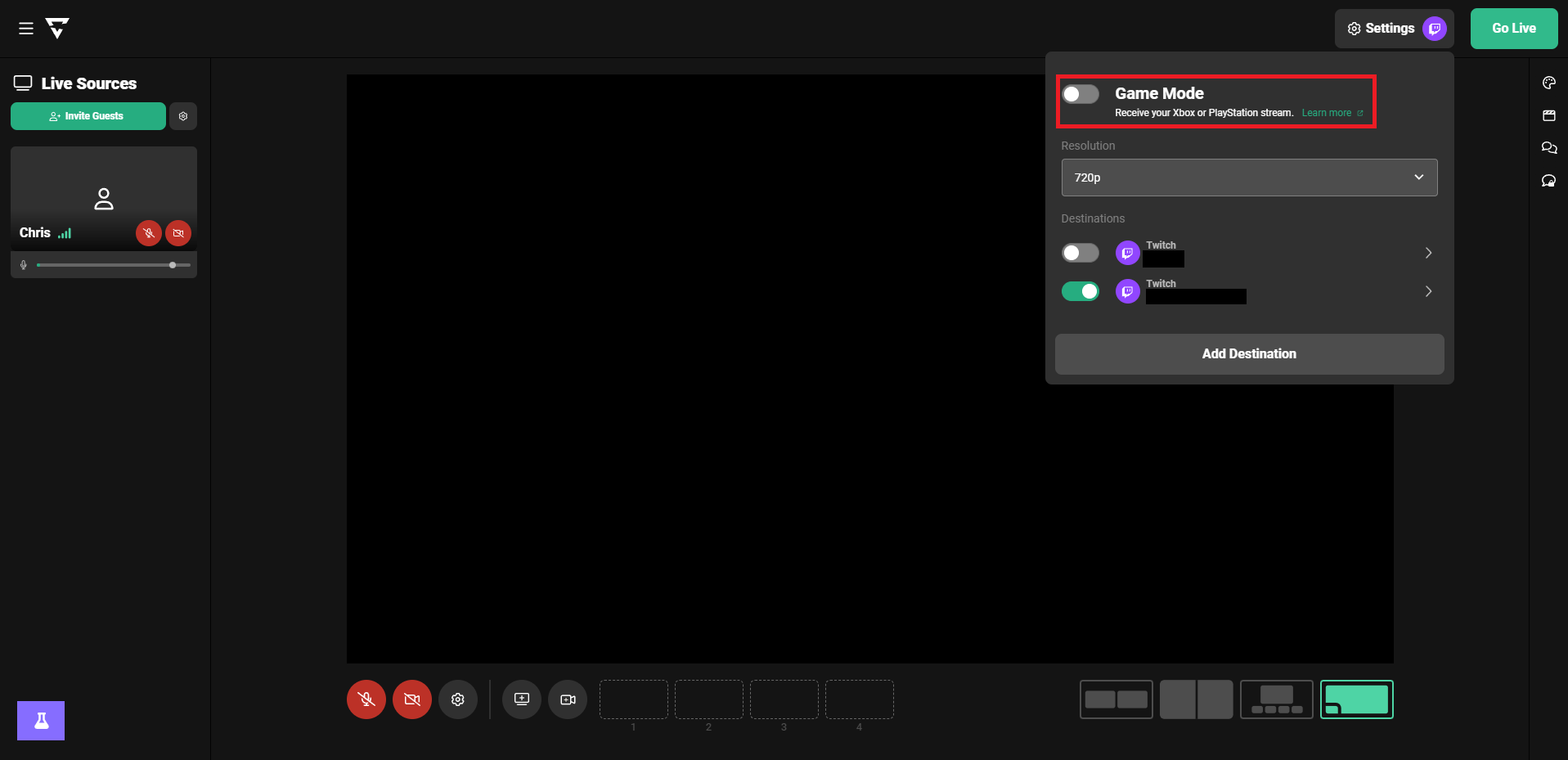Disable the second Twitch destination toggle
1568x760 pixels.
1081,291
